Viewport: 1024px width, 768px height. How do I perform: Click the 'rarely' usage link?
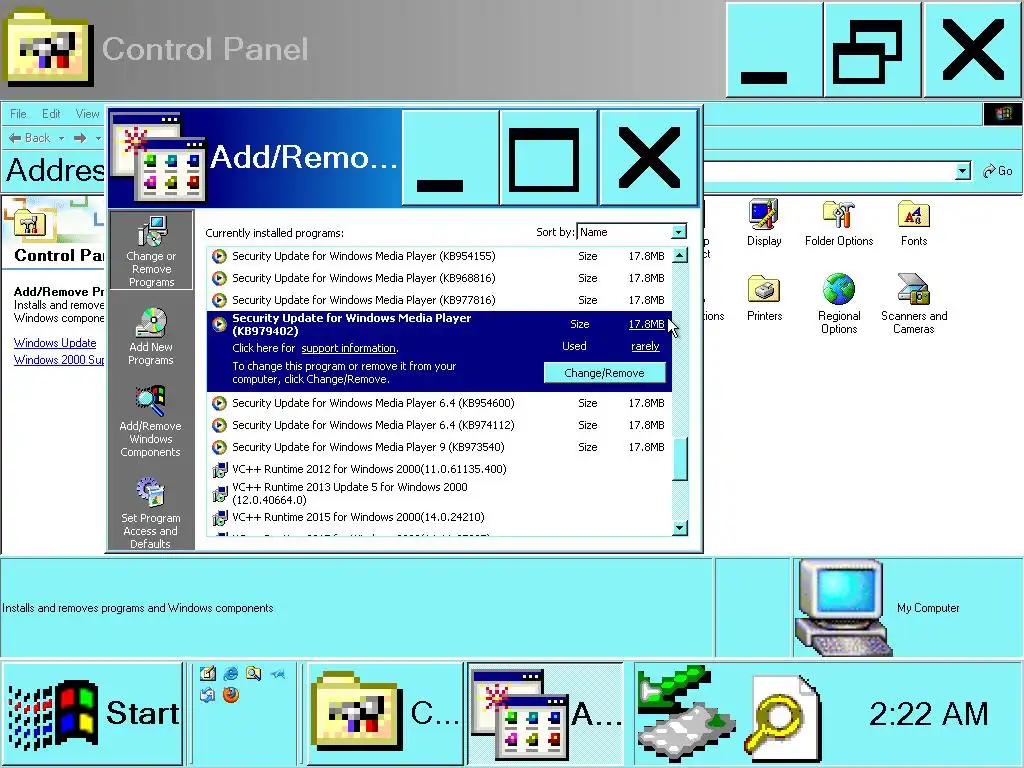pyautogui.click(x=645, y=346)
